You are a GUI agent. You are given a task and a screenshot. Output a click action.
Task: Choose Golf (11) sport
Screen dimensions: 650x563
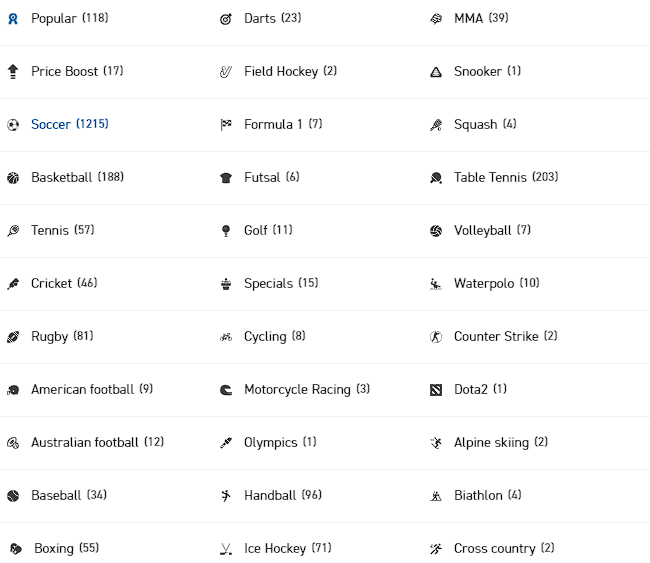click(268, 230)
